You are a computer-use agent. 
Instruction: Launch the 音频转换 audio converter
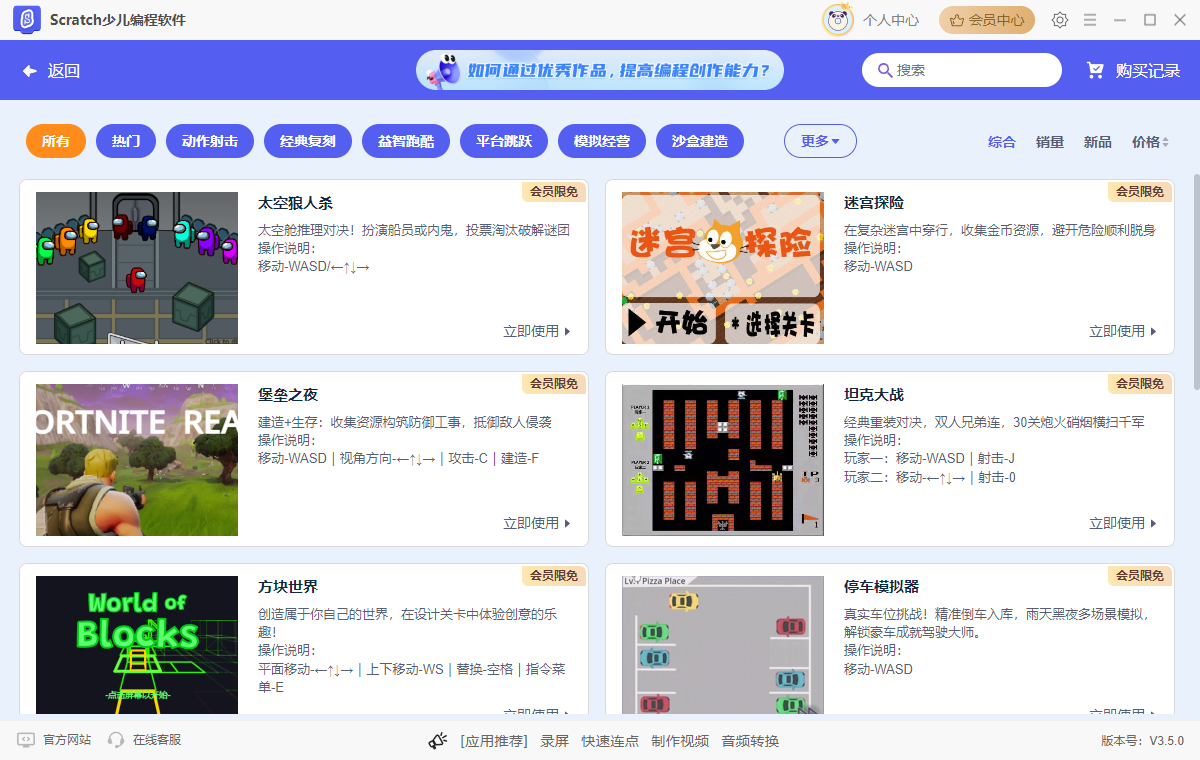pos(752,741)
